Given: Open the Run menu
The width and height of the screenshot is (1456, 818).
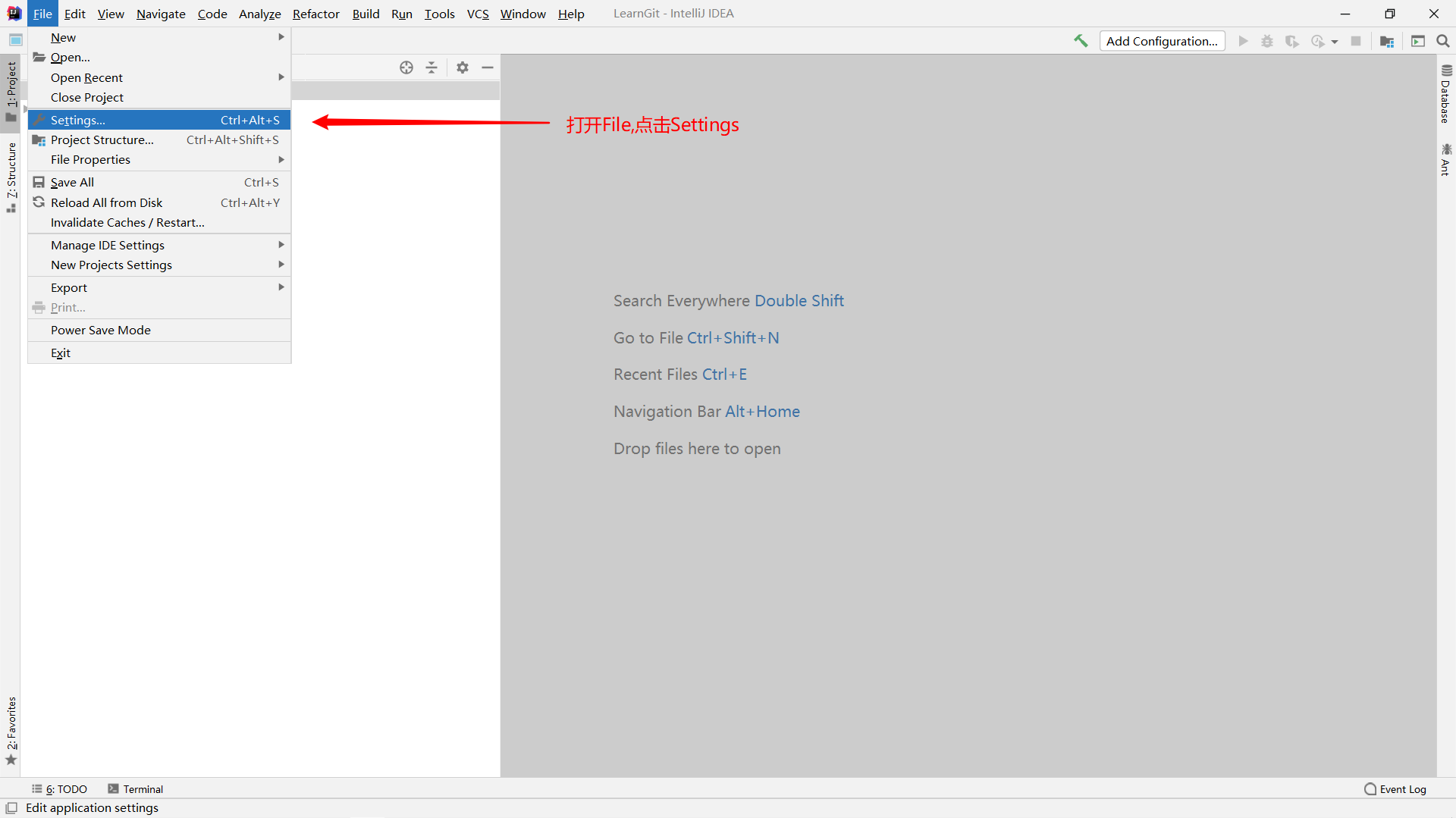Looking at the screenshot, I should click(x=402, y=14).
